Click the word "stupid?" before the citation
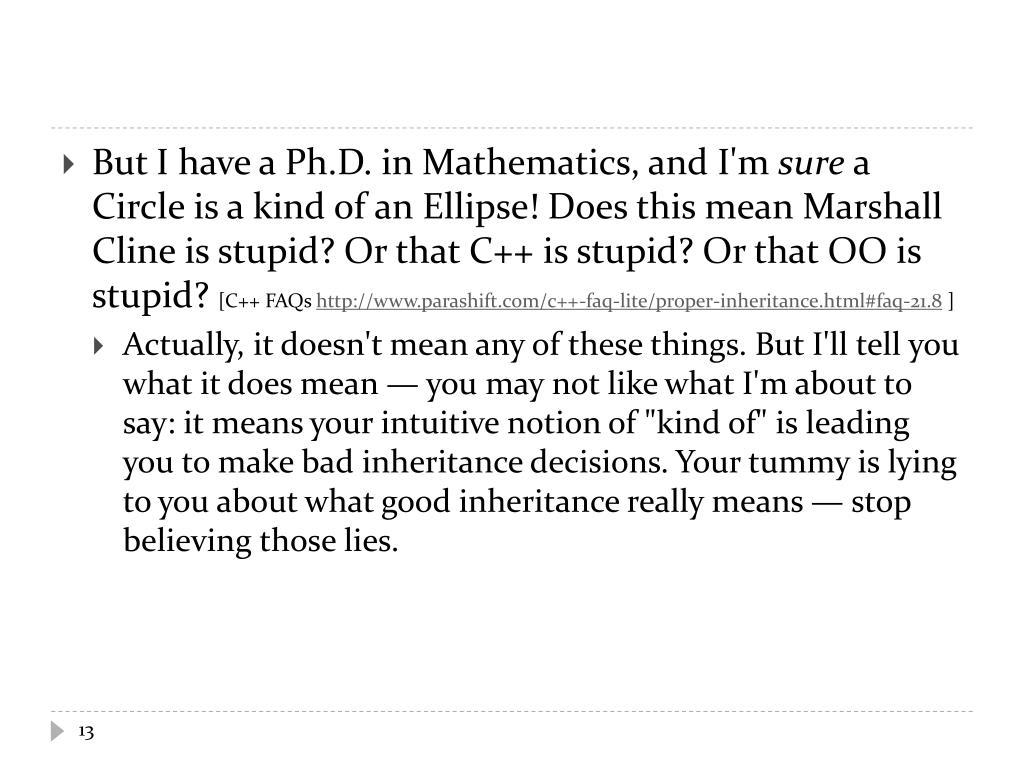This screenshot has height=768, width=1024. (150, 296)
